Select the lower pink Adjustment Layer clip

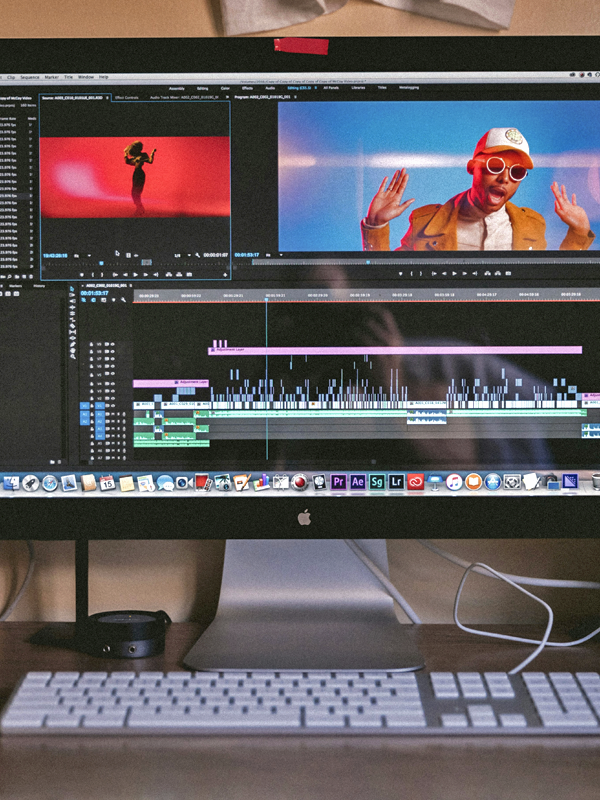[x=170, y=382]
